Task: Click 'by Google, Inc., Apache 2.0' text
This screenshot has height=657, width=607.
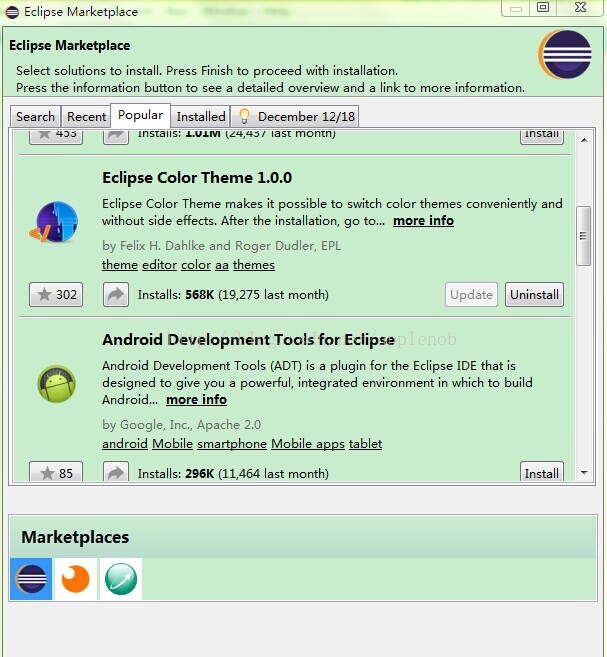Action: click(x=181, y=425)
